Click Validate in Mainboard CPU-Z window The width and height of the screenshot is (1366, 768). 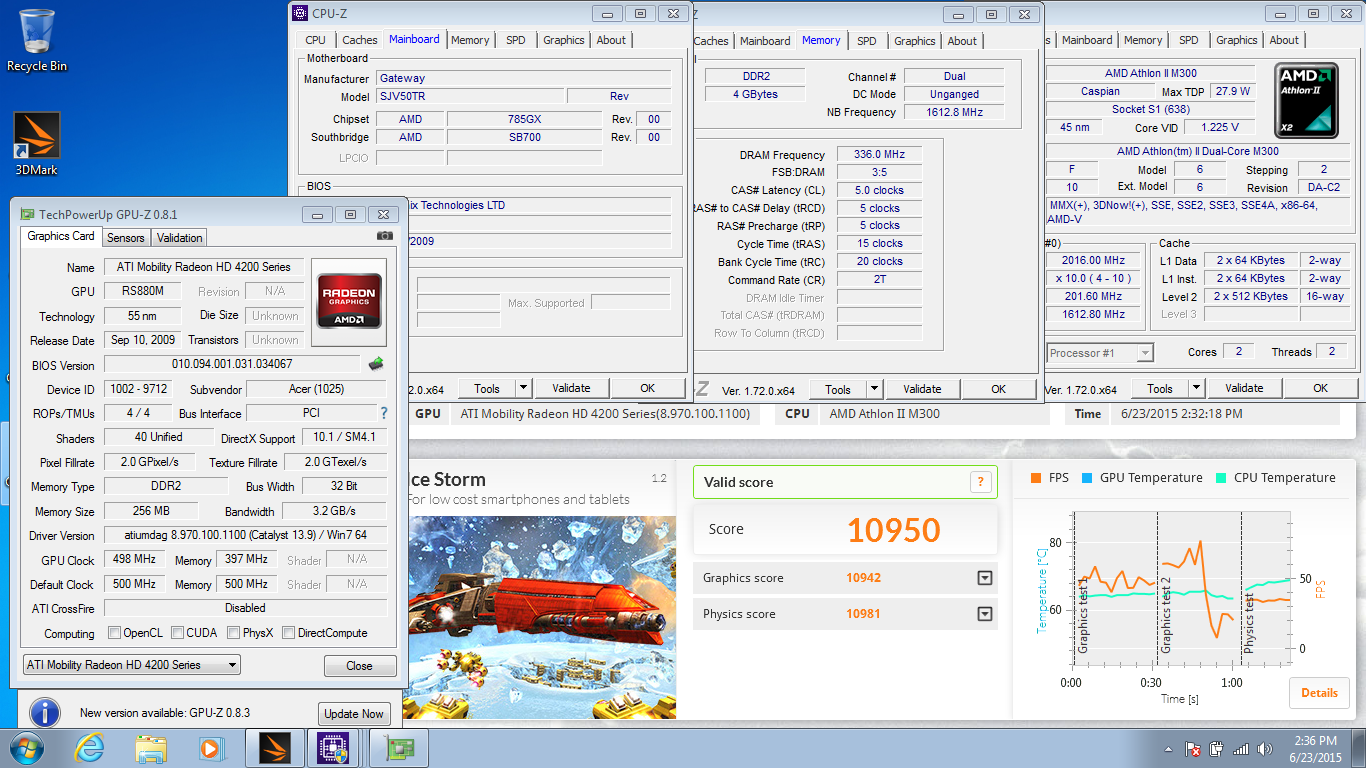[571, 388]
